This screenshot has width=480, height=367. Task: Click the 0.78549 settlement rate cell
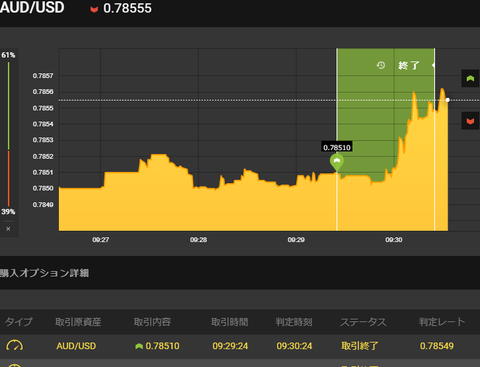[x=437, y=346]
